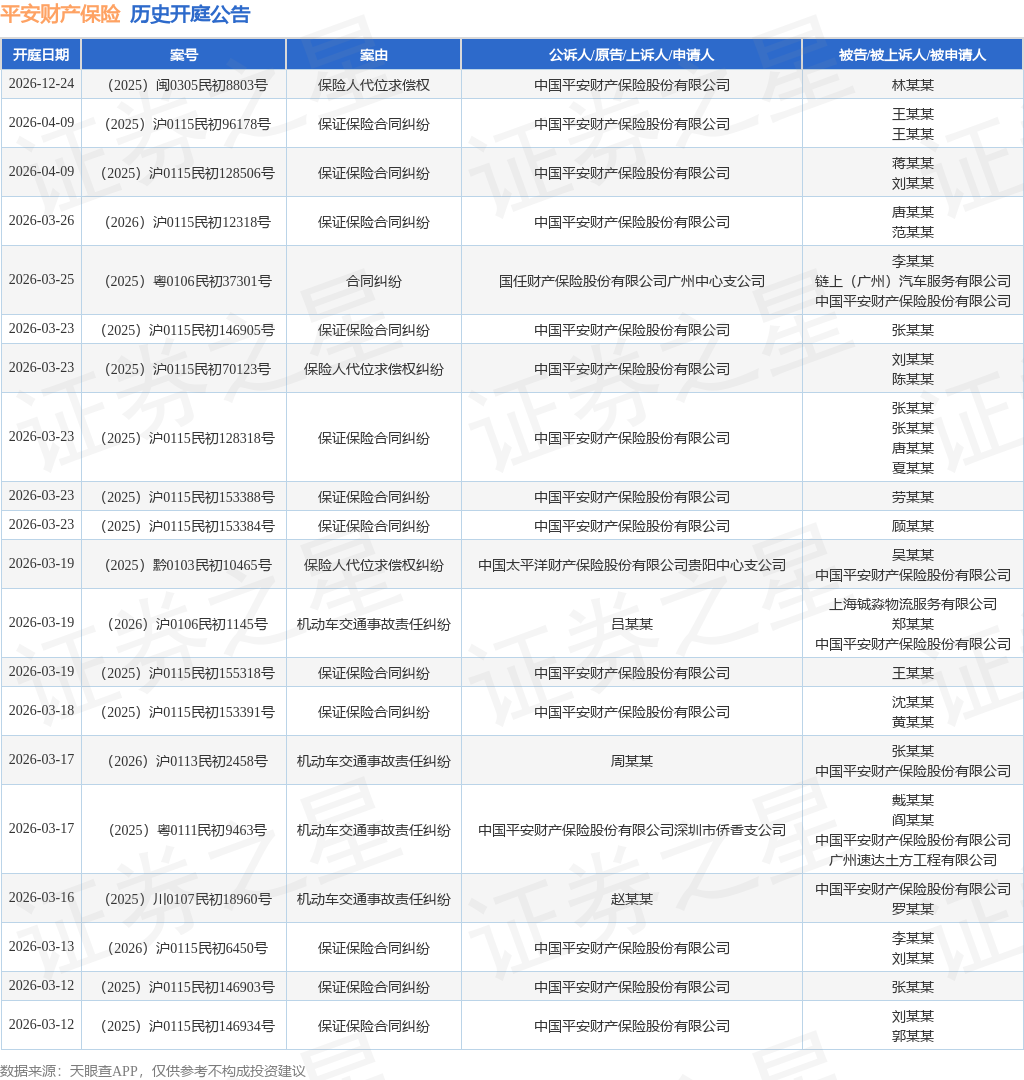Select case number (2025)沪0115民初70123号
The image size is (1024, 1080).
point(184,370)
